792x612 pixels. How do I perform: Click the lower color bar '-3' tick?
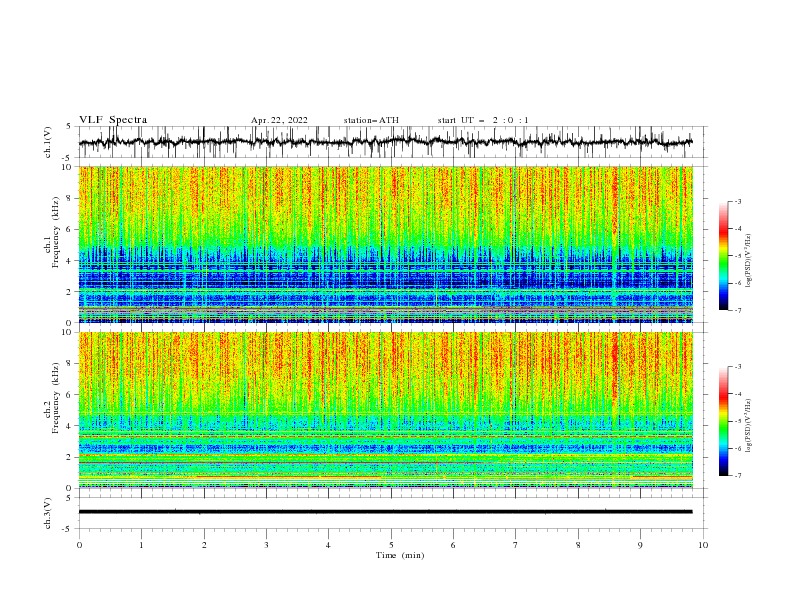tap(738, 367)
